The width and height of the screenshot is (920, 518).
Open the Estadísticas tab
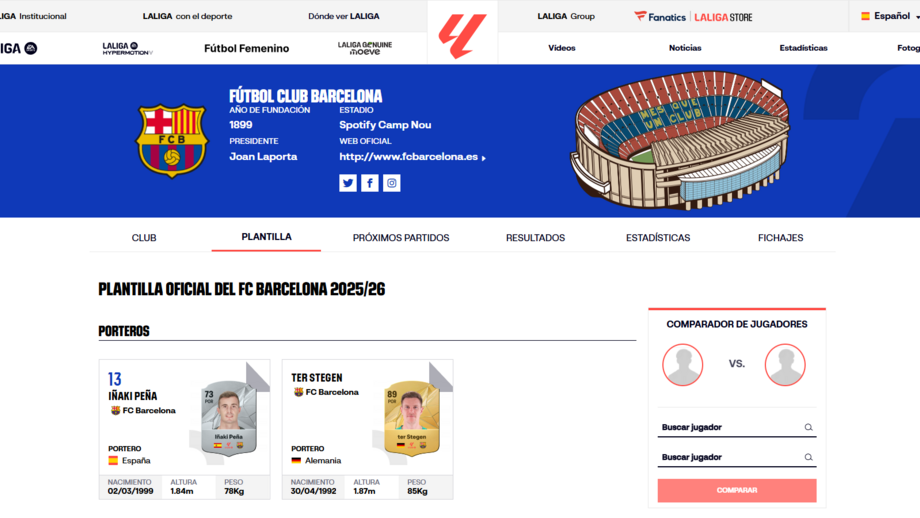658,238
